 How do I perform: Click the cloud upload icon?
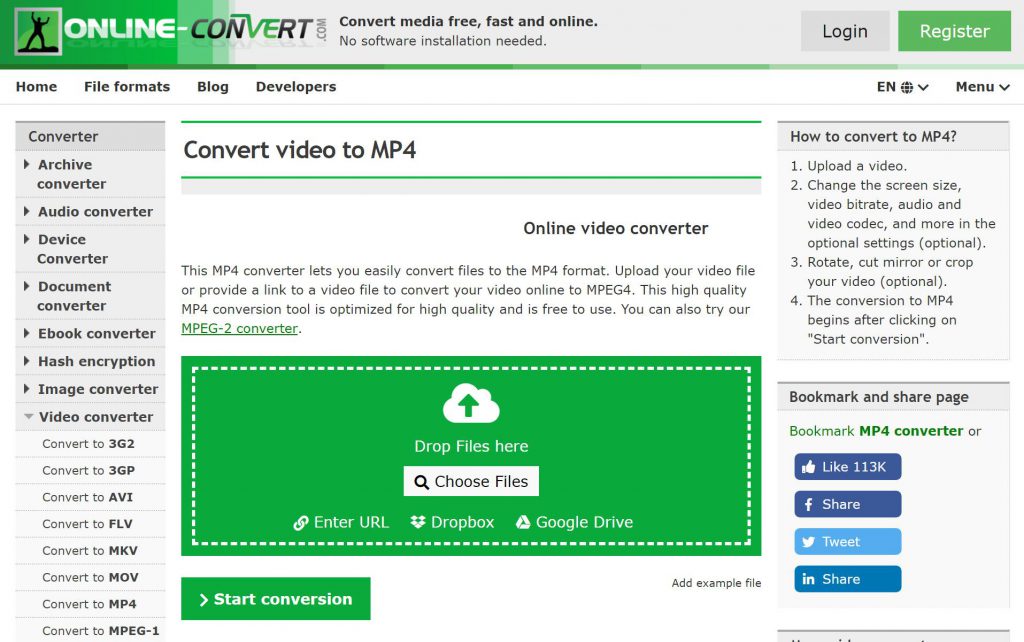pos(471,404)
